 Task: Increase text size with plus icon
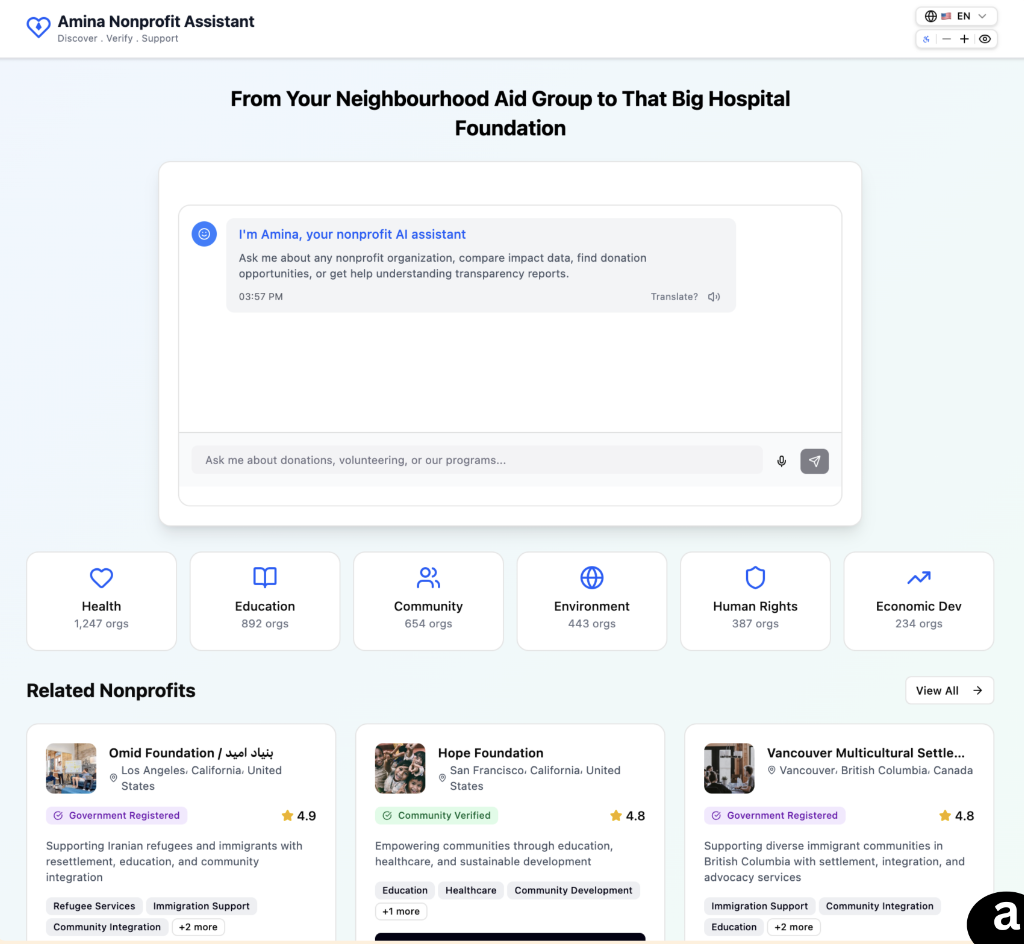[964, 39]
